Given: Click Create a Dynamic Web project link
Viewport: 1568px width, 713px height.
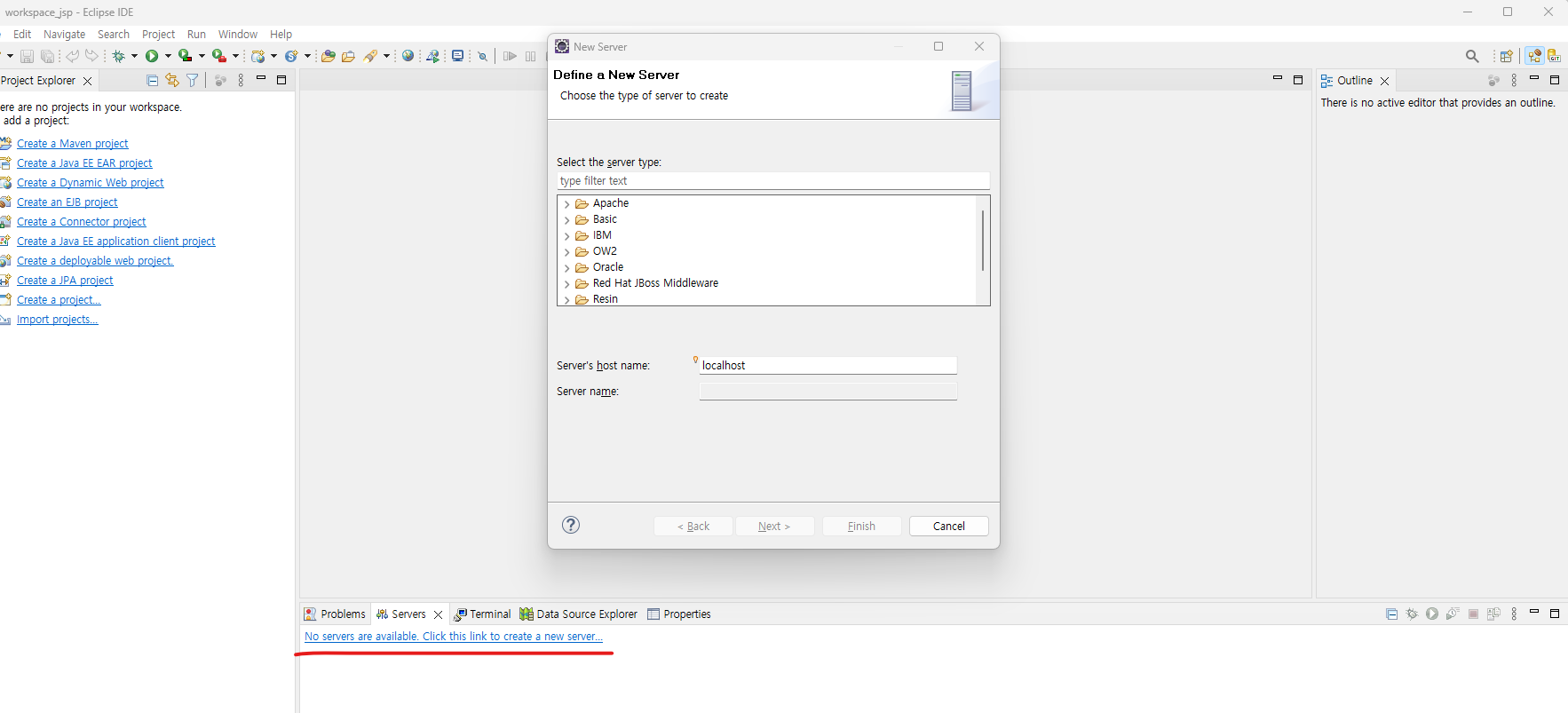Looking at the screenshot, I should [x=90, y=183].
